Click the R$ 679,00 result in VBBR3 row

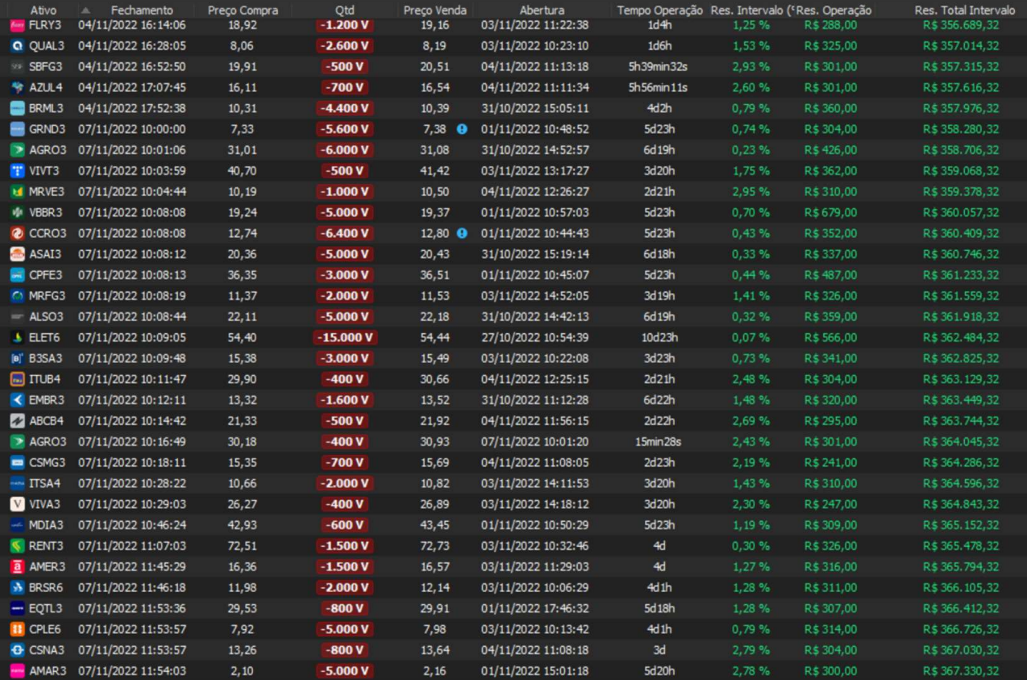[830, 213]
